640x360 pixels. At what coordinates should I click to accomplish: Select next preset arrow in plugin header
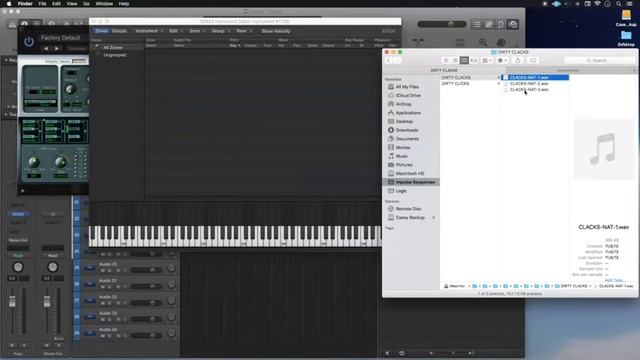57,49
